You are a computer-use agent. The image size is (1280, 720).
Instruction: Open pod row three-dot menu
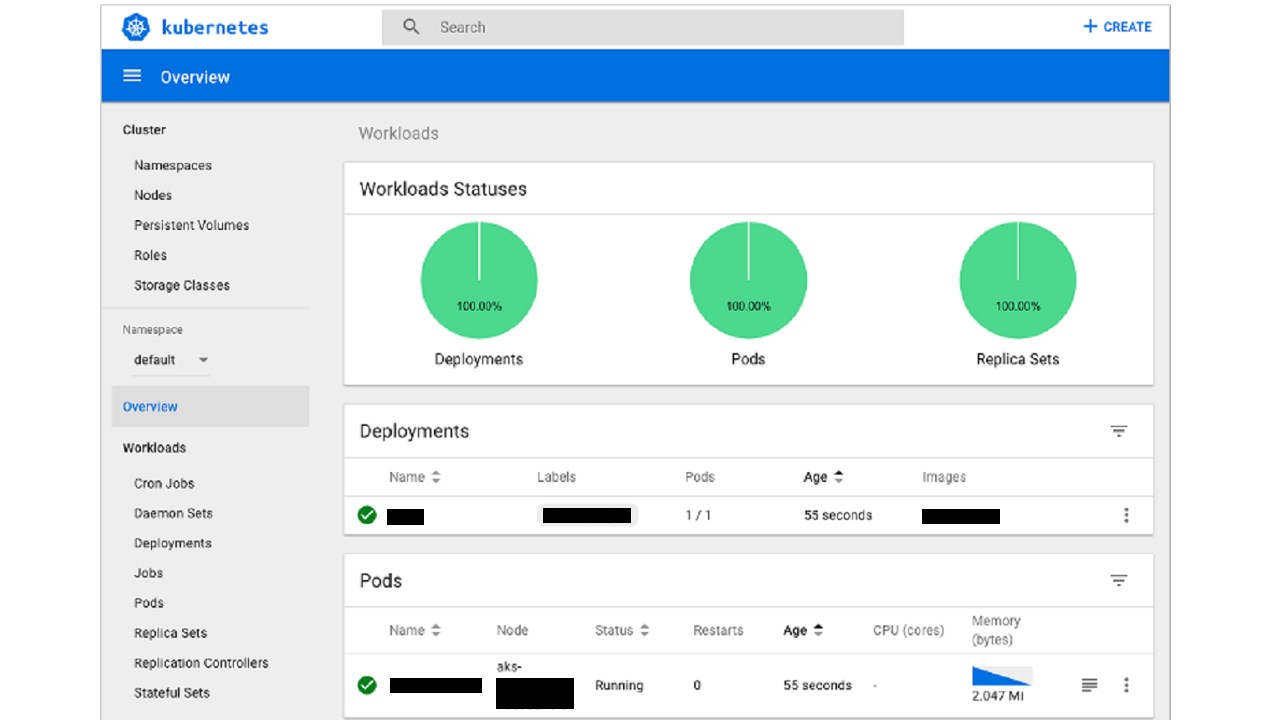1126,685
